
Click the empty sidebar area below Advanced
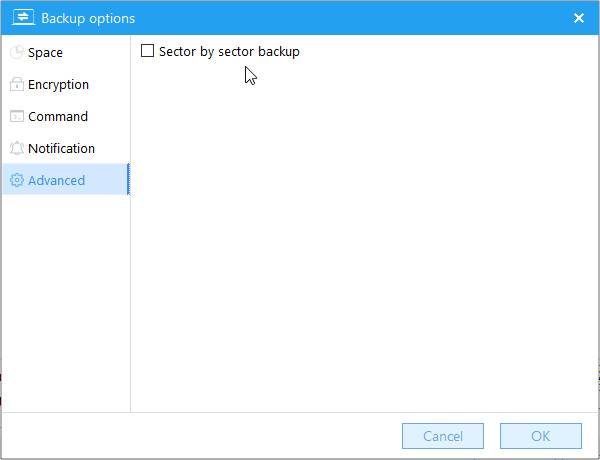pyautogui.click(x=66, y=302)
